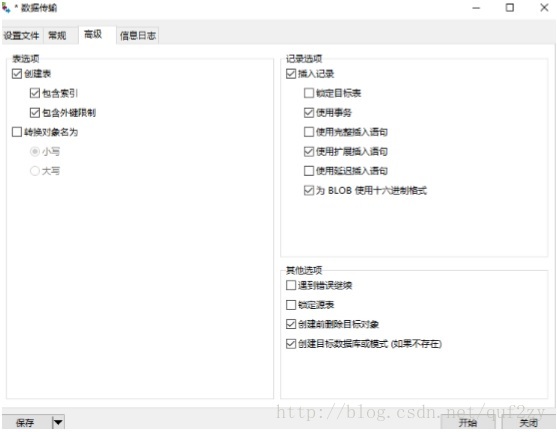This screenshot has width=557, height=432.
Task: Enable 转换对象名为 checkbox
Action: click(17, 132)
